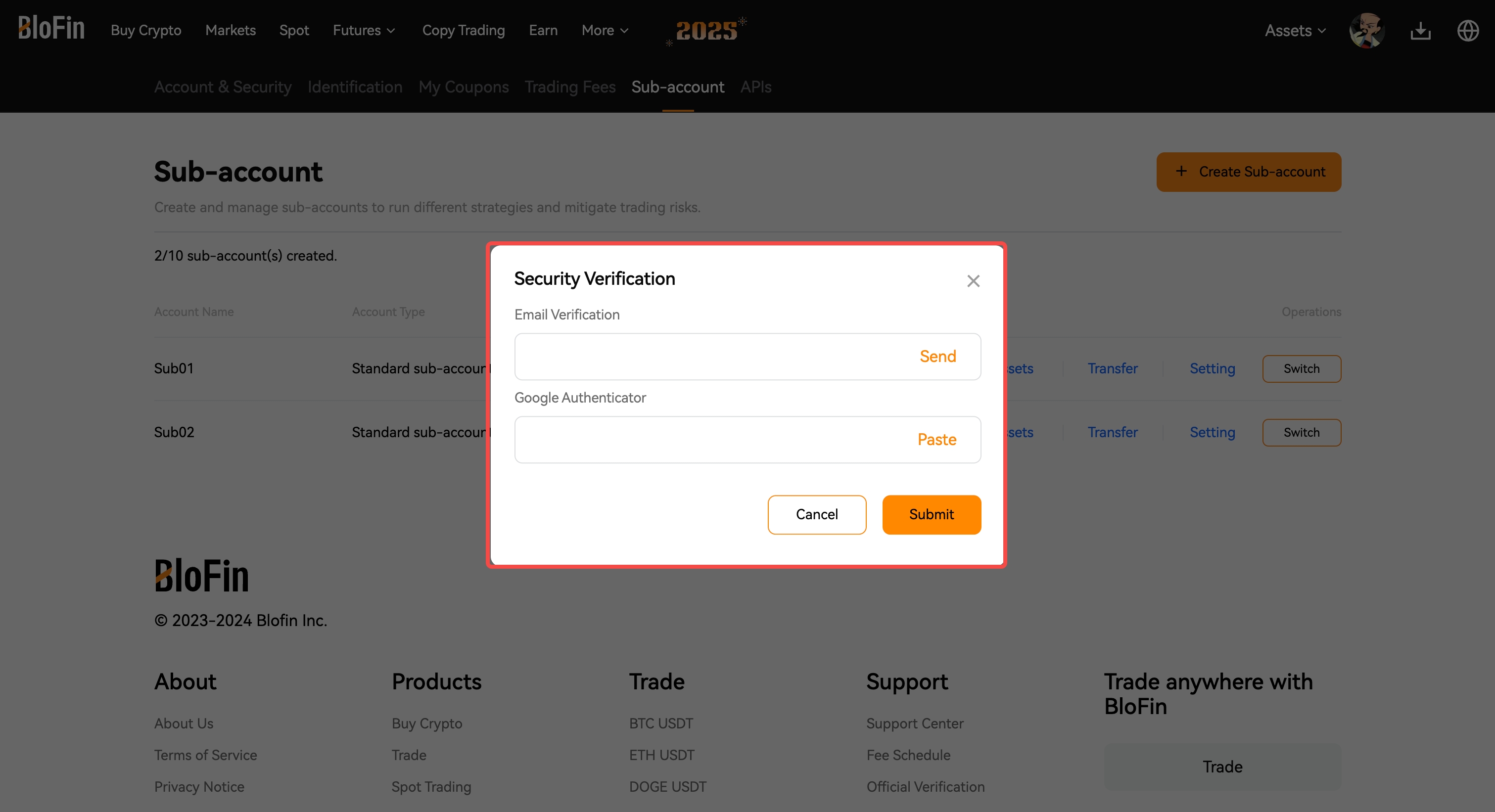The width and height of the screenshot is (1495, 812).
Task: Open the Trading Fees tab
Action: (570, 87)
